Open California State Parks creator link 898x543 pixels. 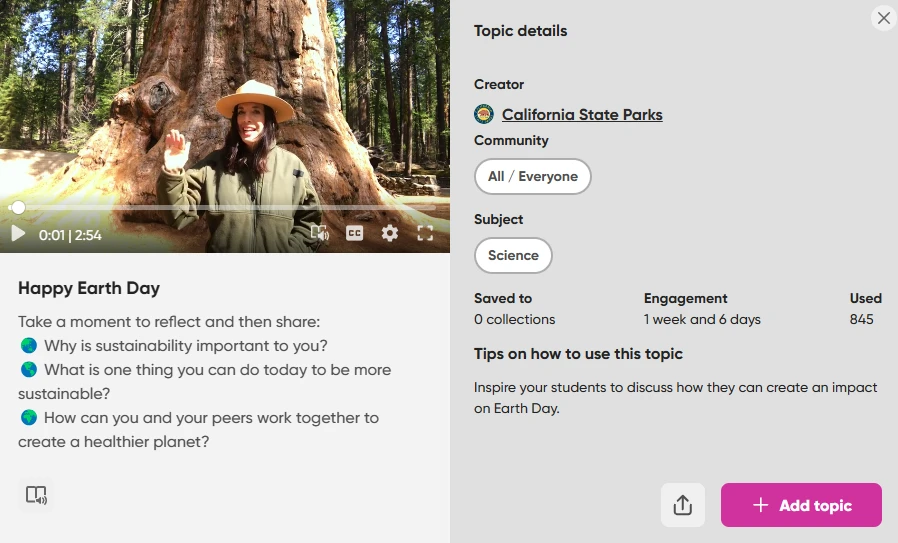(x=582, y=115)
